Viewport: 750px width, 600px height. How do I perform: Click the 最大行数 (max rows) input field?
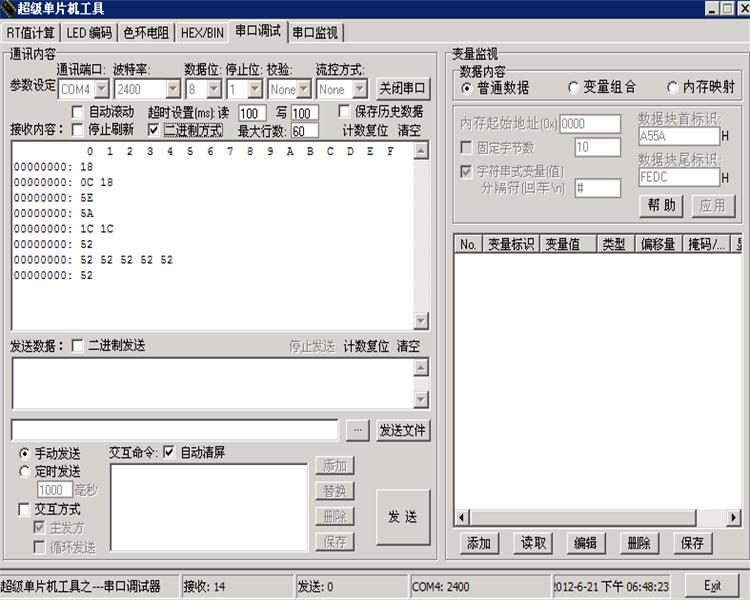coord(304,131)
